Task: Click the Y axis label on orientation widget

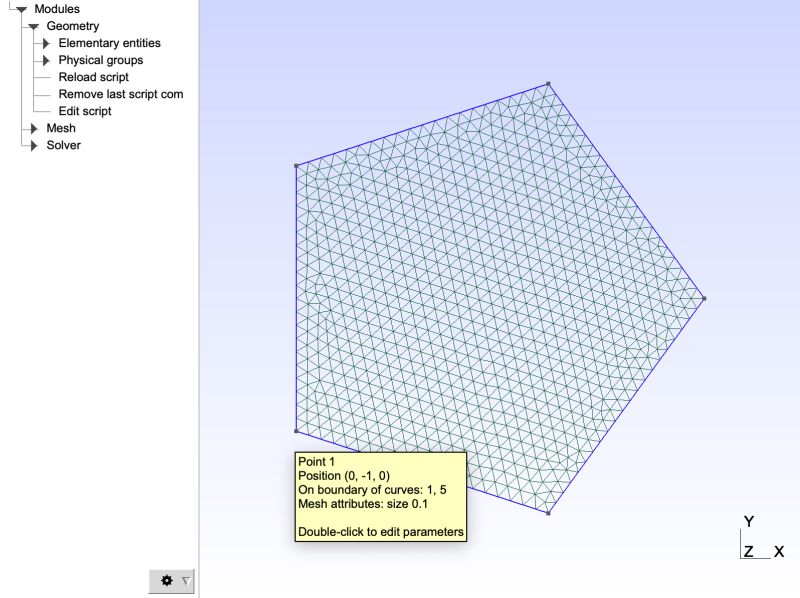Action: pyautogui.click(x=748, y=520)
